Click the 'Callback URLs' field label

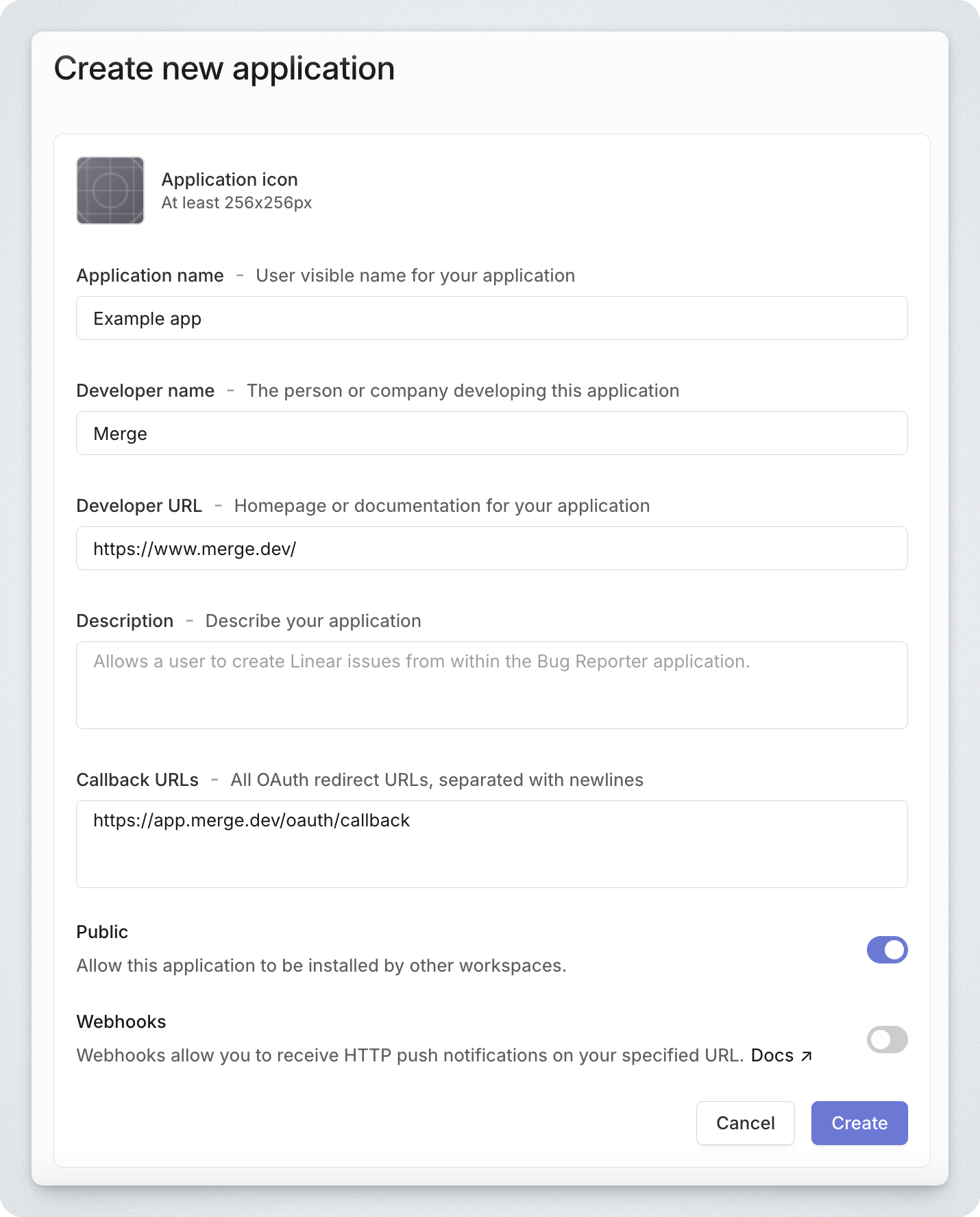[137, 780]
